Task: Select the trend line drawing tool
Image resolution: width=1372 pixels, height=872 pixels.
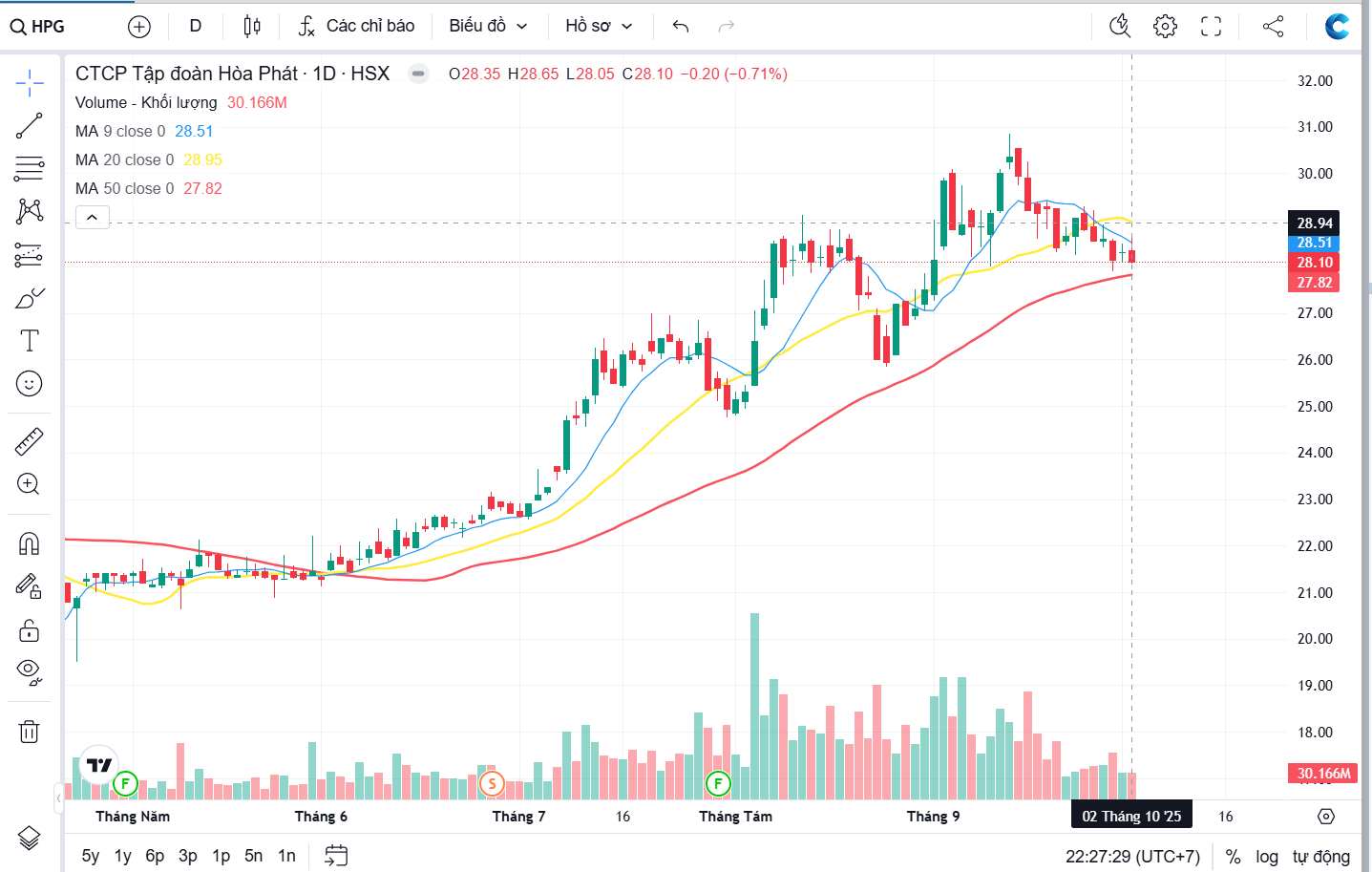Action: tap(30, 125)
